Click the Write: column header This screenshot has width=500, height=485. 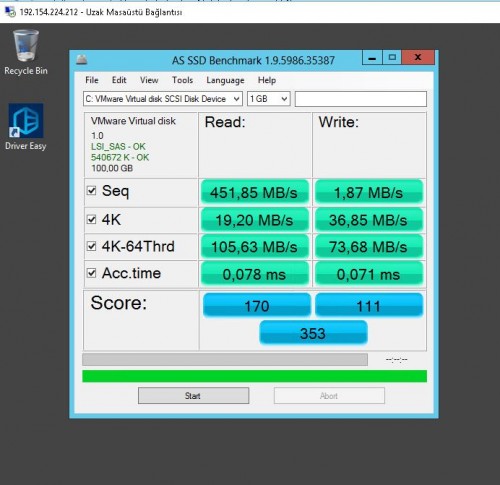coord(339,122)
